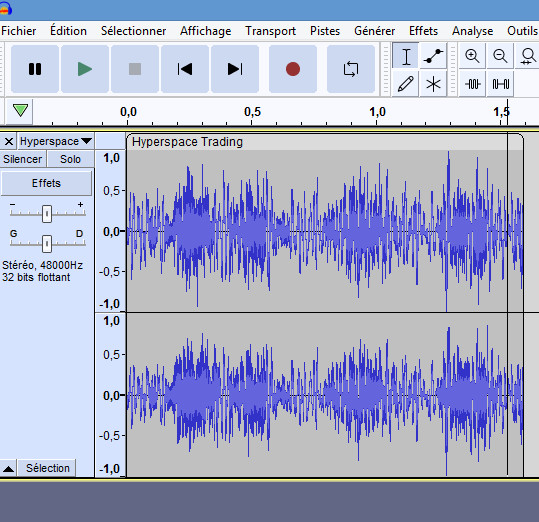Select the Multi-tool asterisk icon
The width and height of the screenshot is (539, 522).
click(433, 84)
